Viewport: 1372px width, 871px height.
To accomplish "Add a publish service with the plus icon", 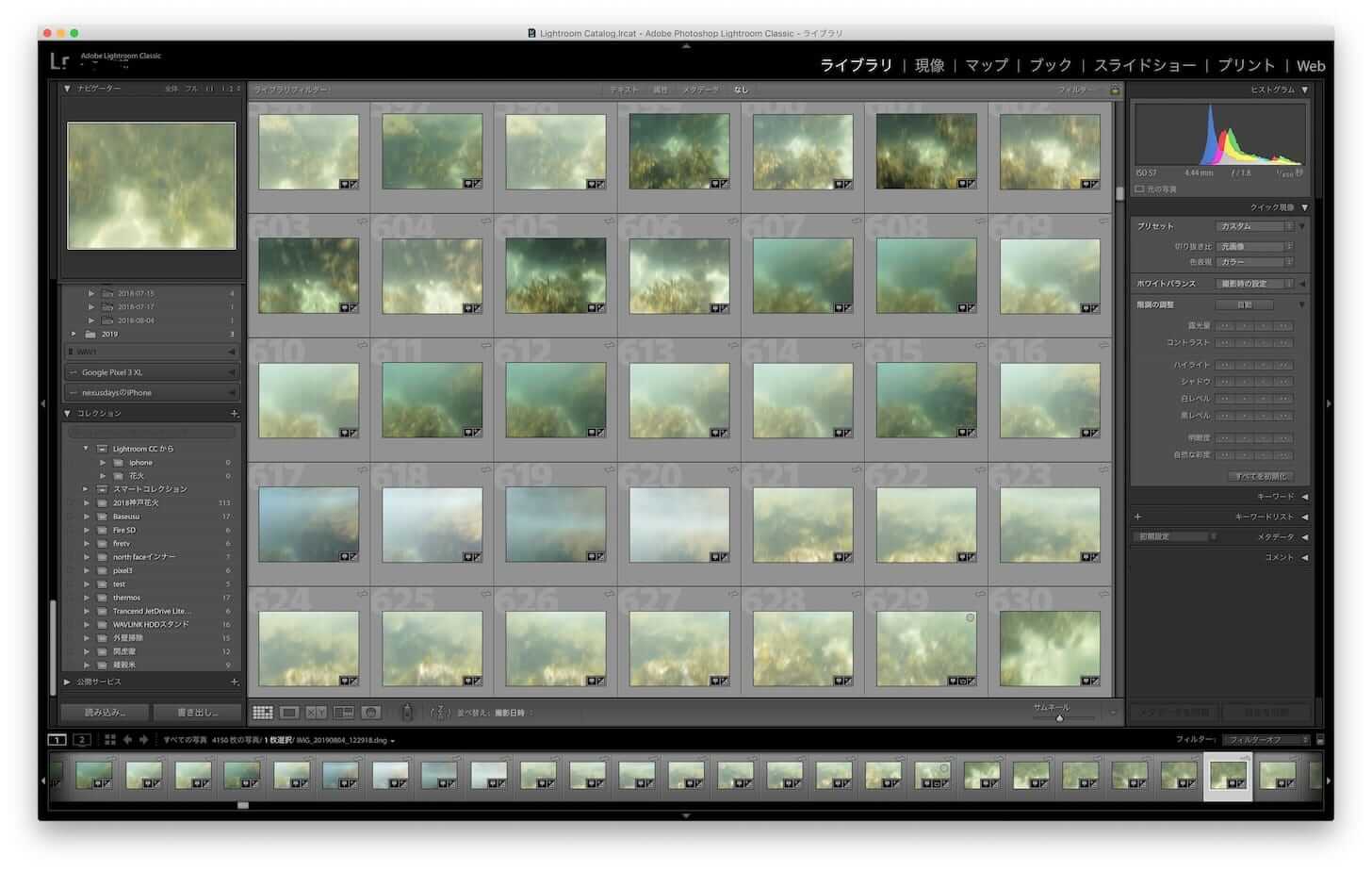I will click(x=234, y=682).
